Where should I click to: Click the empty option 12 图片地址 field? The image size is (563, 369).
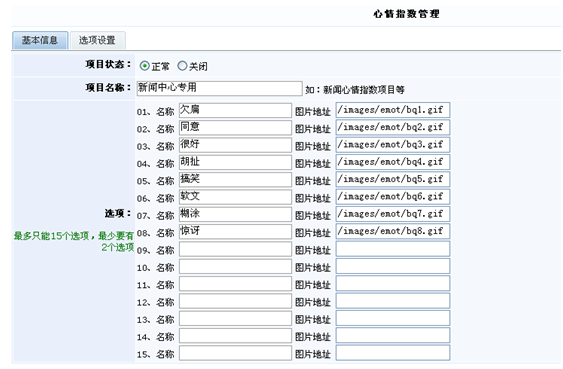point(393,300)
